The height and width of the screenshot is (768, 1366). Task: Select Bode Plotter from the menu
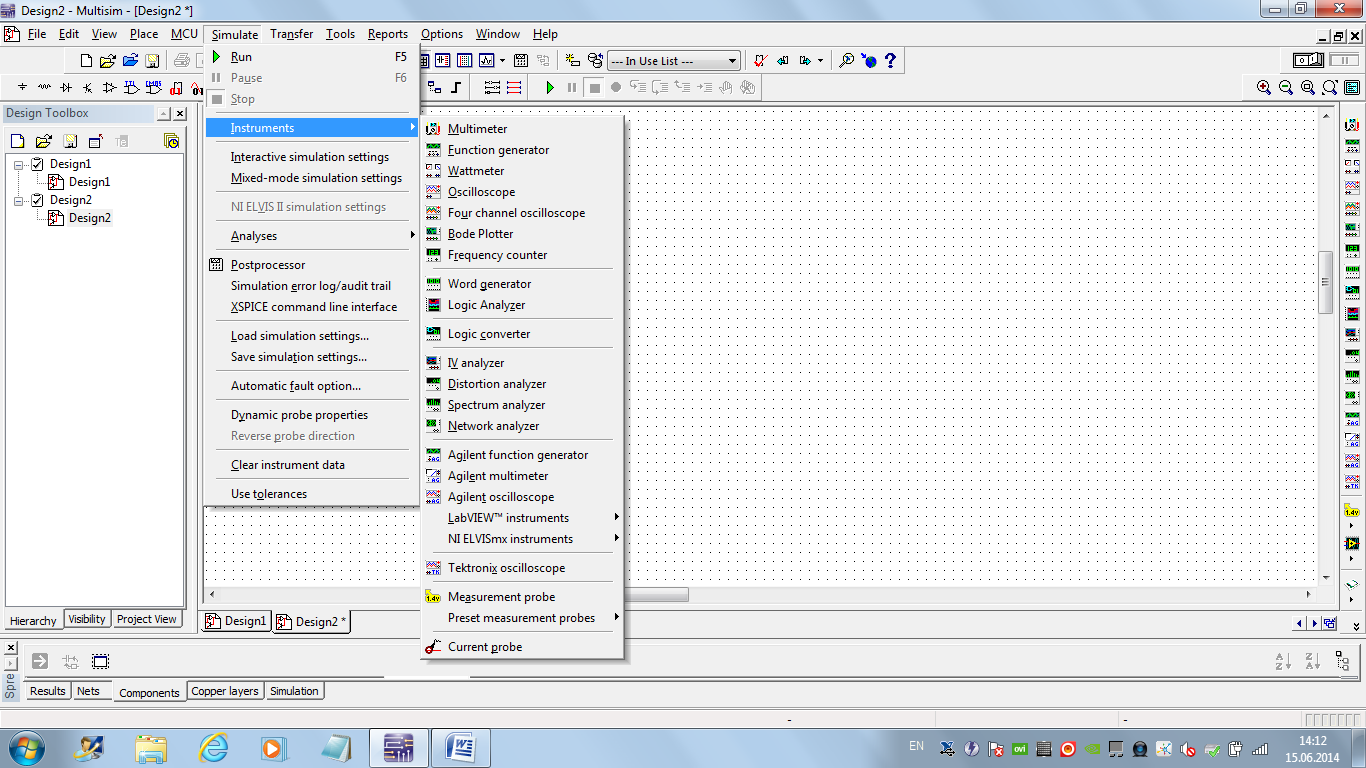522,234
